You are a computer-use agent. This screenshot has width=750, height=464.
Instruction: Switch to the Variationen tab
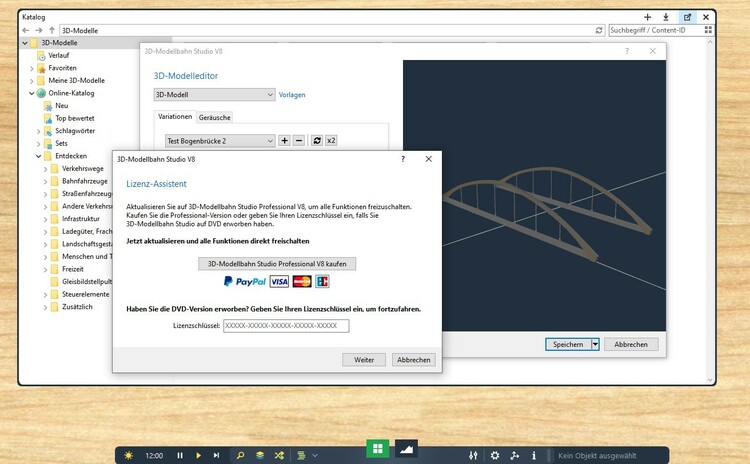175,117
